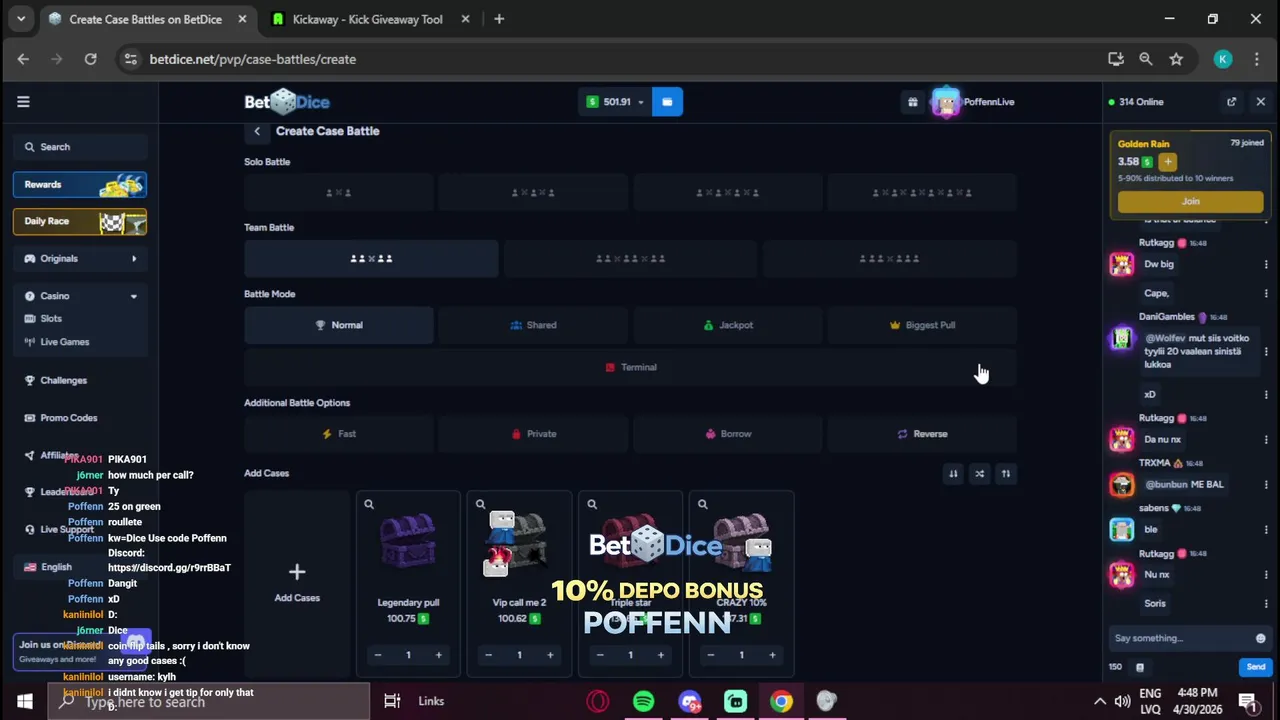Collapse the Casino section arrow
Screen dimensions: 1280x720
pyautogui.click(x=134, y=296)
